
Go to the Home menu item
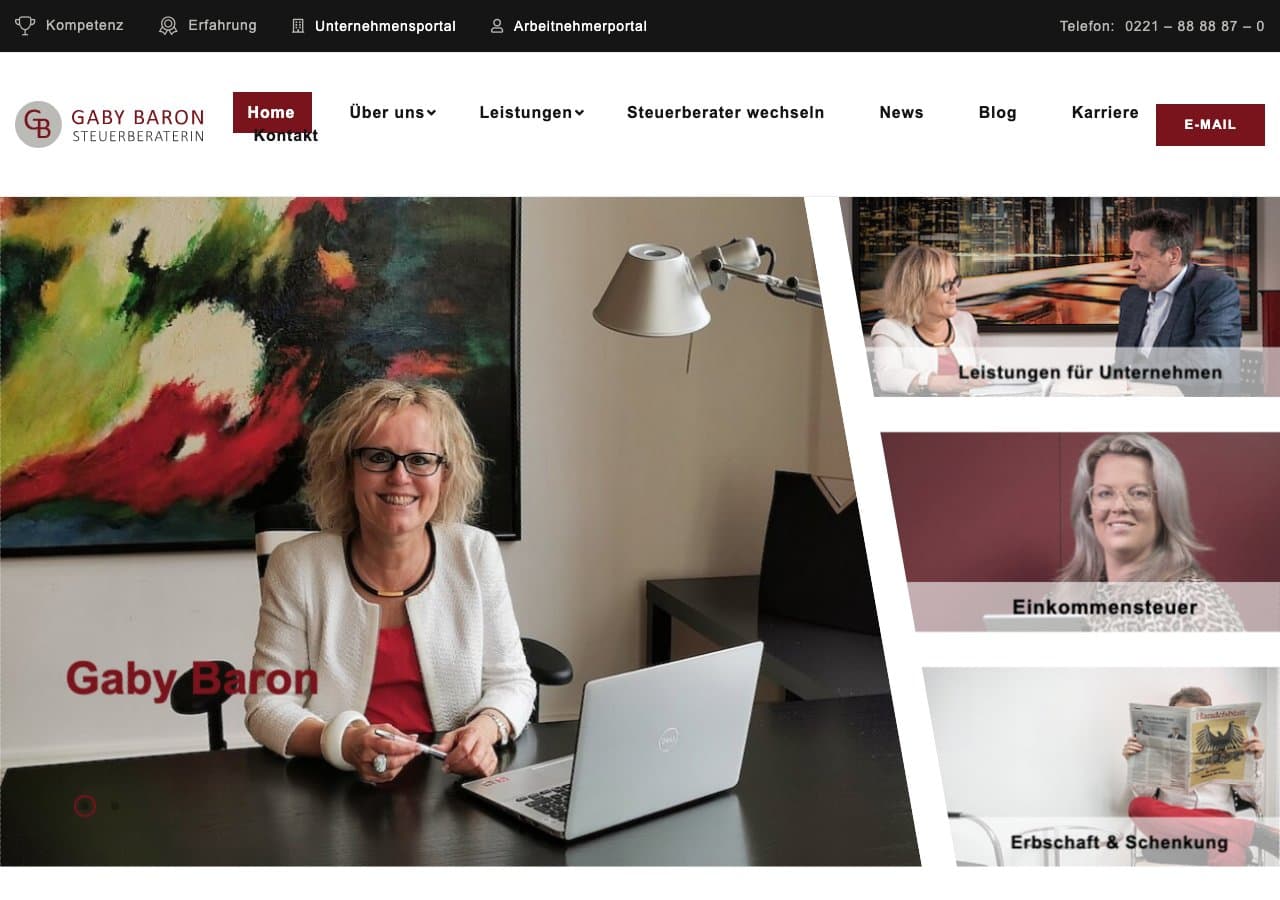pyautogui.click(x=272, y=112)
